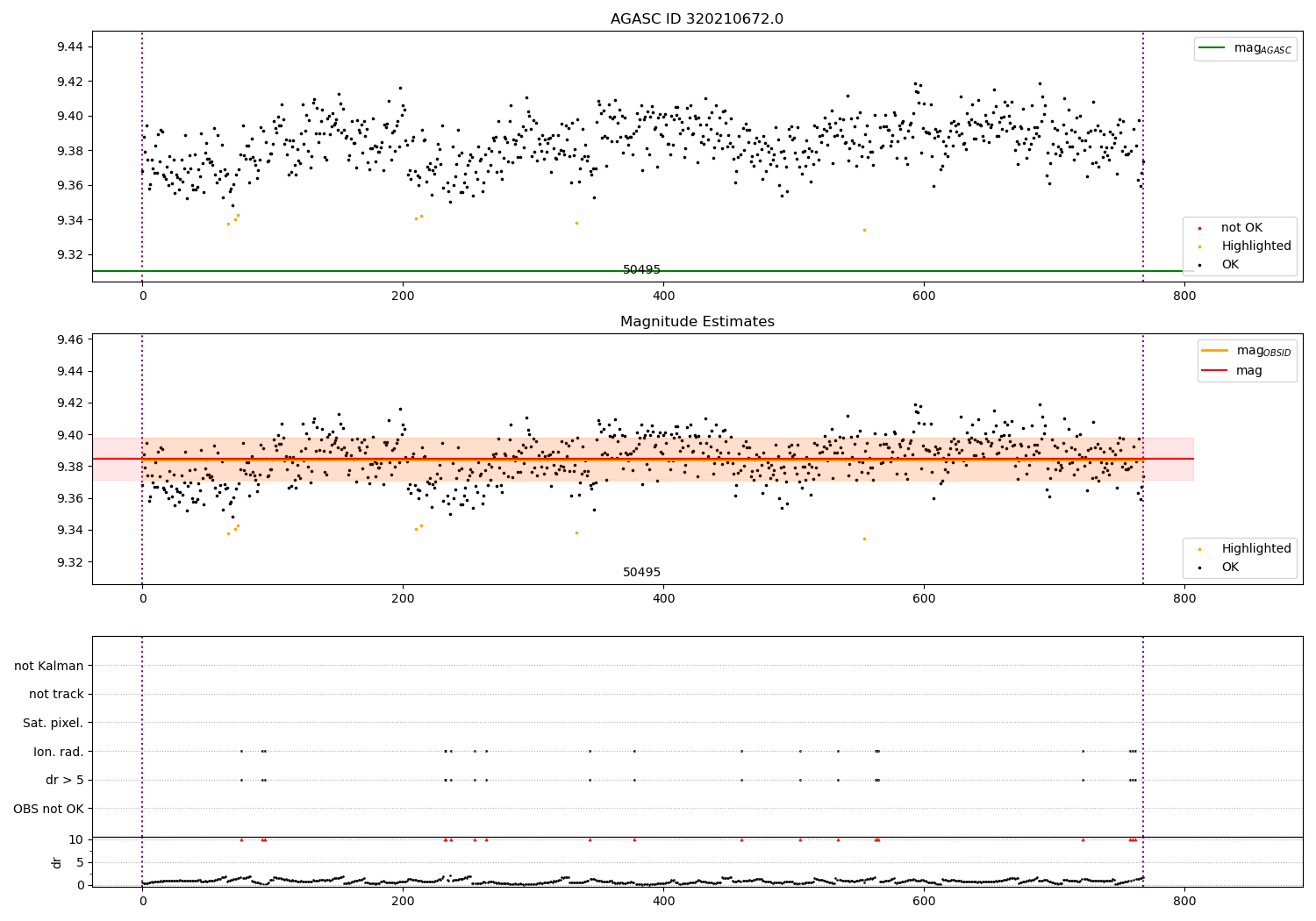
Task: Select the orange mag OBSID legend line
Action: [x=1215, y=351]
